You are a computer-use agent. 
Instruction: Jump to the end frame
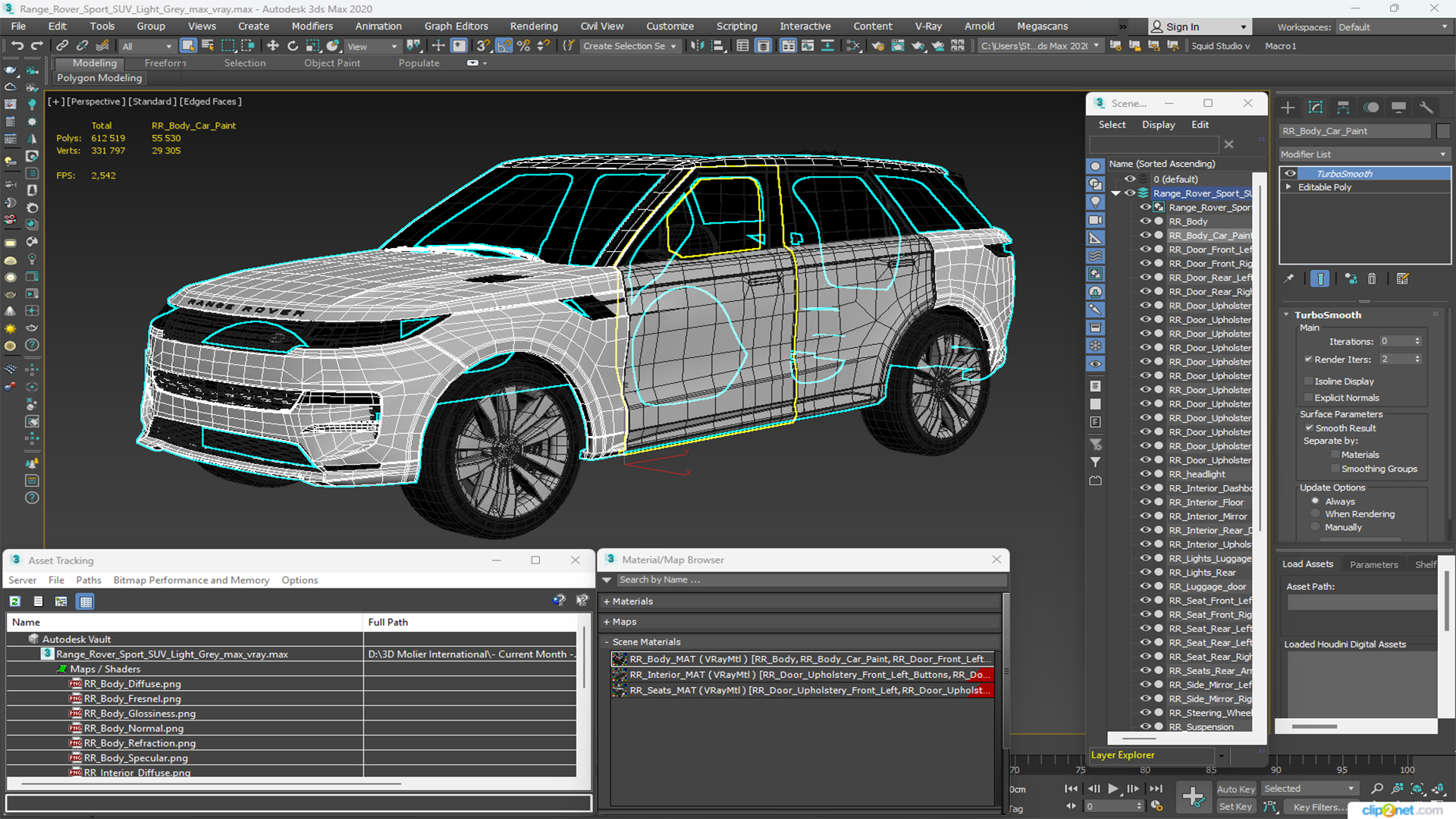pyautogui.click(x=1155, y=789)
